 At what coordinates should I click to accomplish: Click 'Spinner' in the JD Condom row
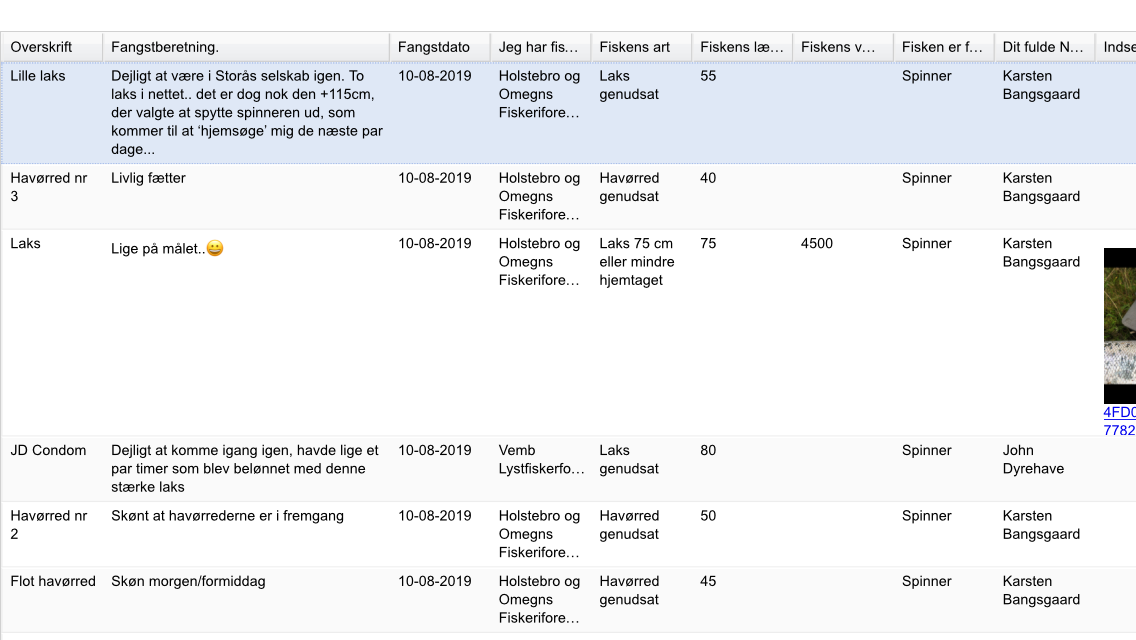pyautogui.click(x=927, y=450)
